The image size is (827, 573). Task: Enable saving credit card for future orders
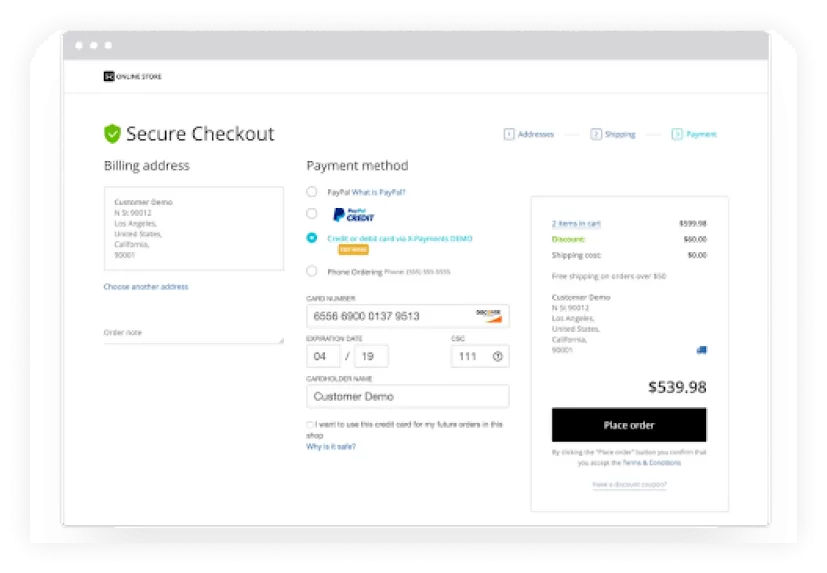click(310, 425)
